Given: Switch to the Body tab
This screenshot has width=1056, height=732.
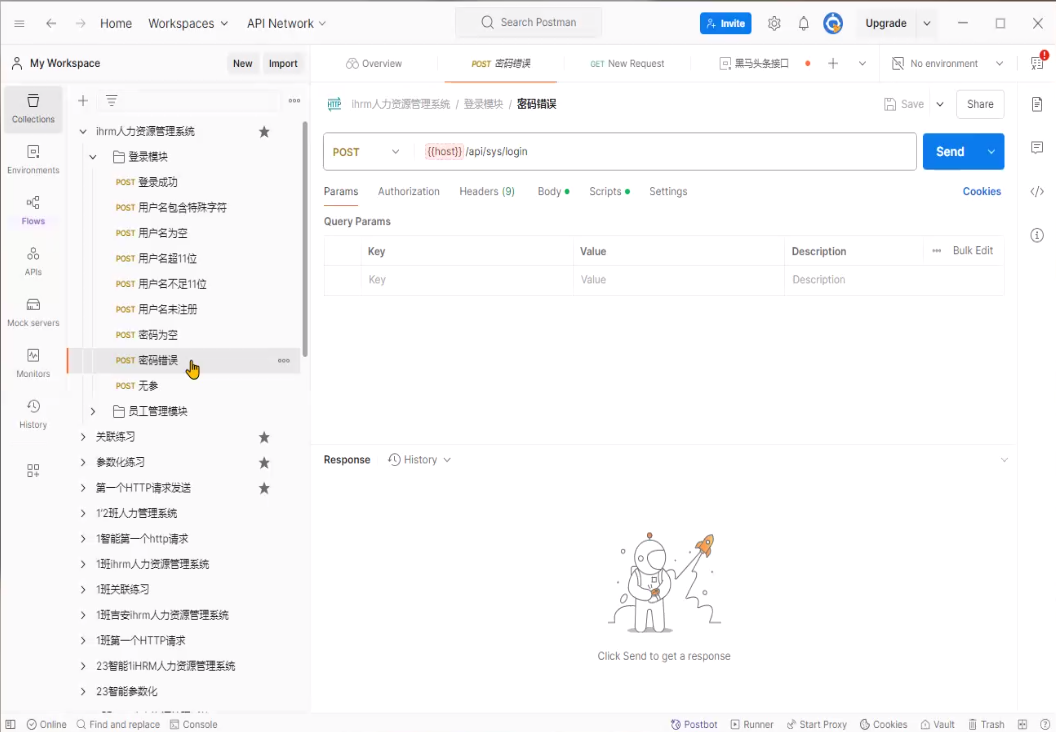Looking at the screenshot, I should (x=553, y=191).
